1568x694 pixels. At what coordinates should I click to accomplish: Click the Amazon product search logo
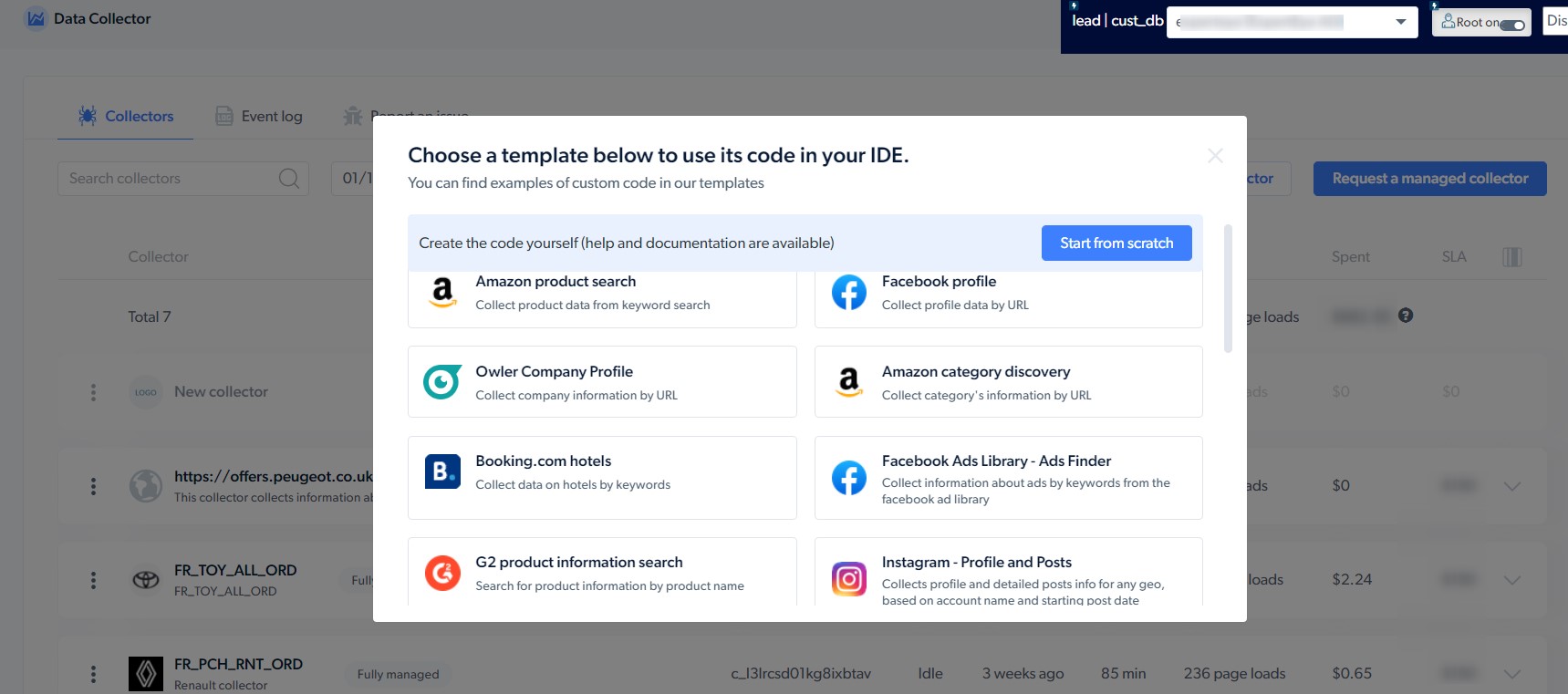(442, 292)
